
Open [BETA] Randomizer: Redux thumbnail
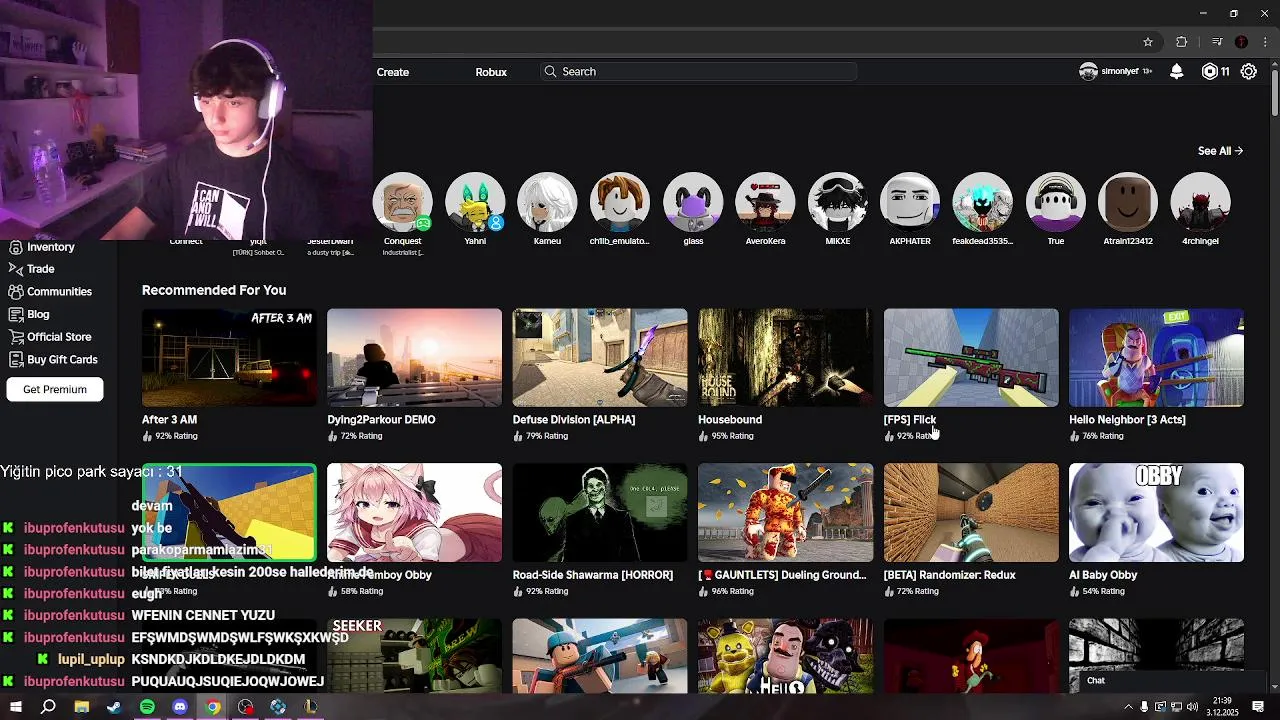[971, 512]
